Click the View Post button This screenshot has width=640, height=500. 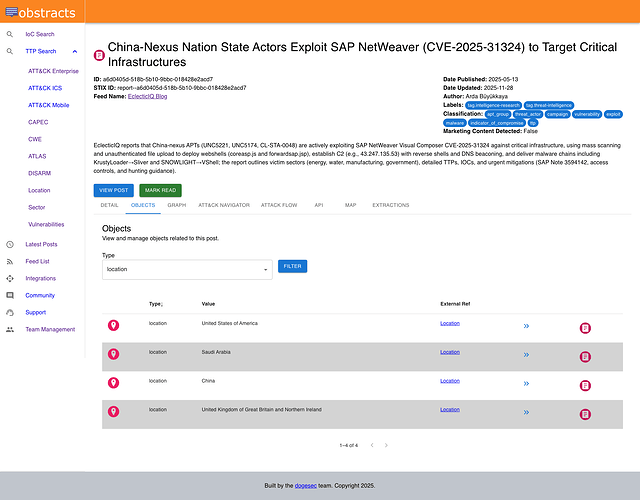click(113, 189)
